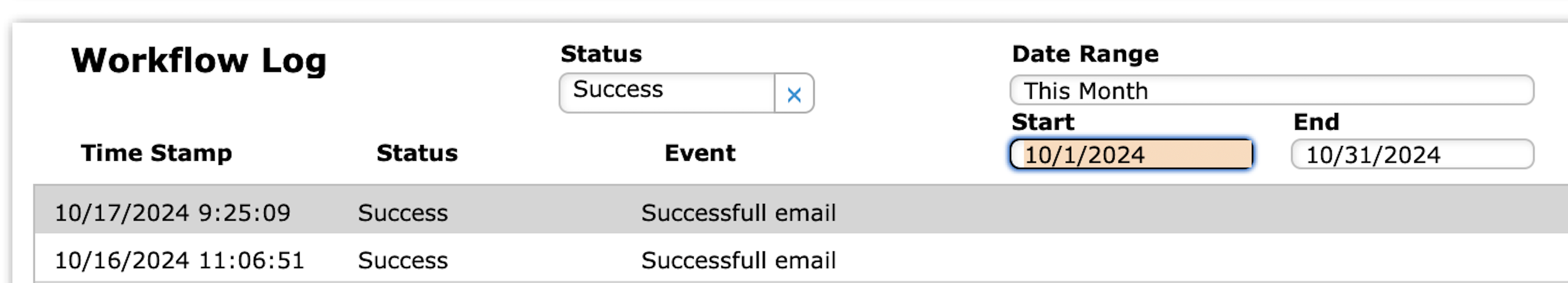This screenshot has width=1568, height=283.
Task: Click the Status label above the filter
Action: pyautogui.click(x=601, y=54)
